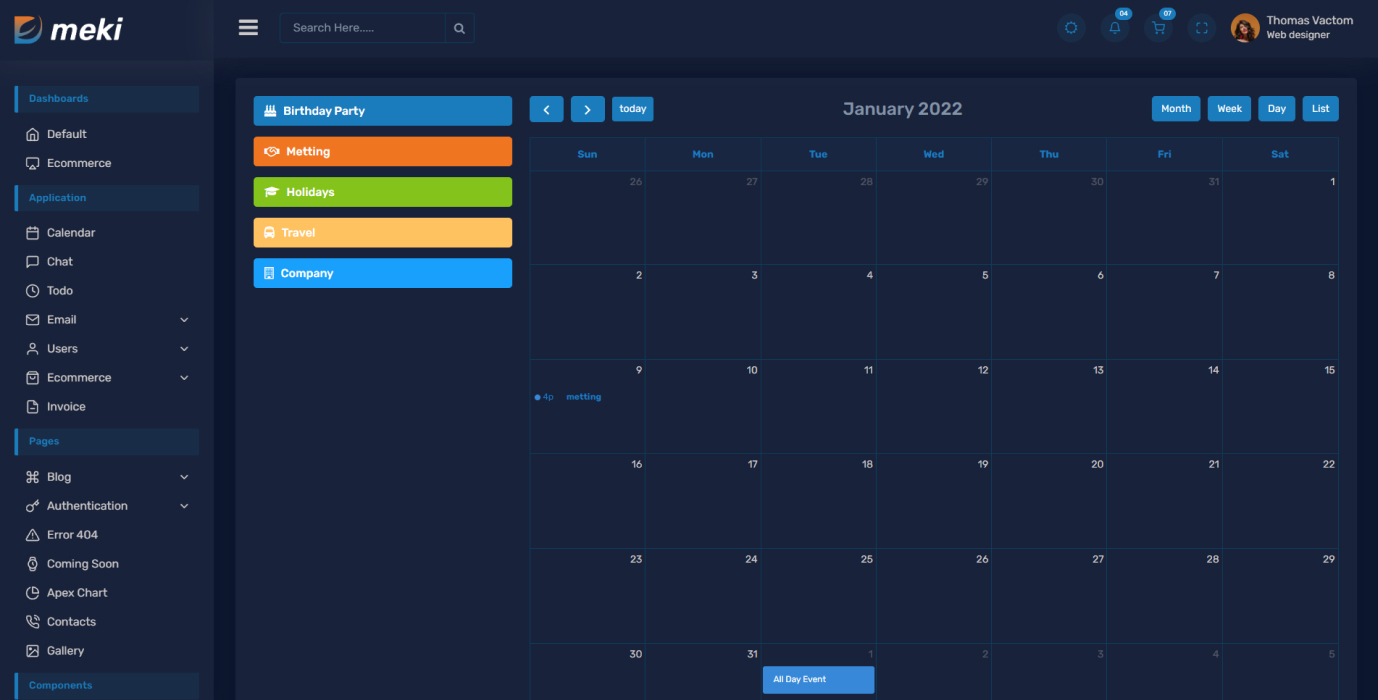Open the shopping cart panel
1378x700 pixels.
click(x=1158, y=27)
